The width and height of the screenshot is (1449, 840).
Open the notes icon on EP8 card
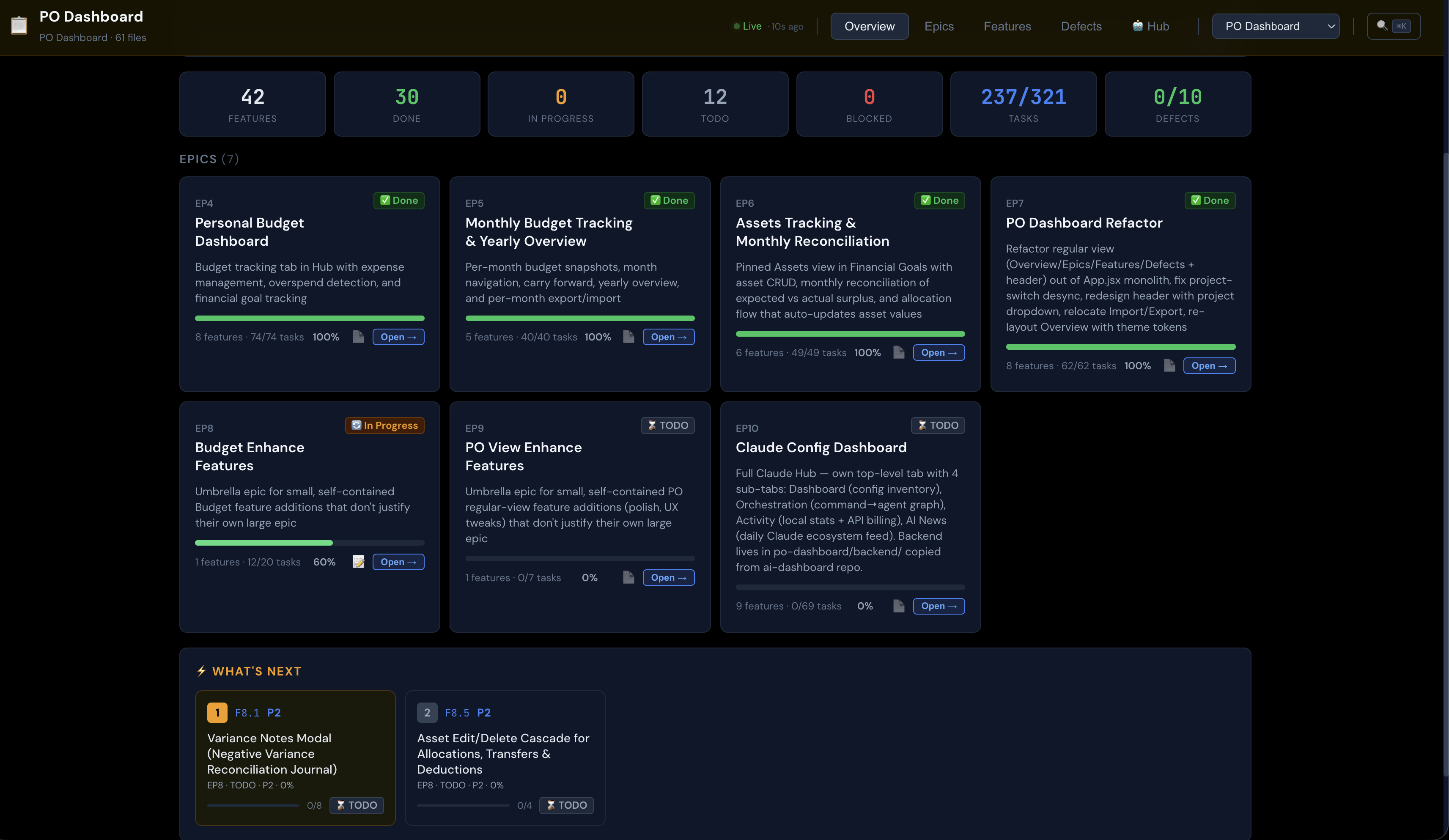coord(358,562)
